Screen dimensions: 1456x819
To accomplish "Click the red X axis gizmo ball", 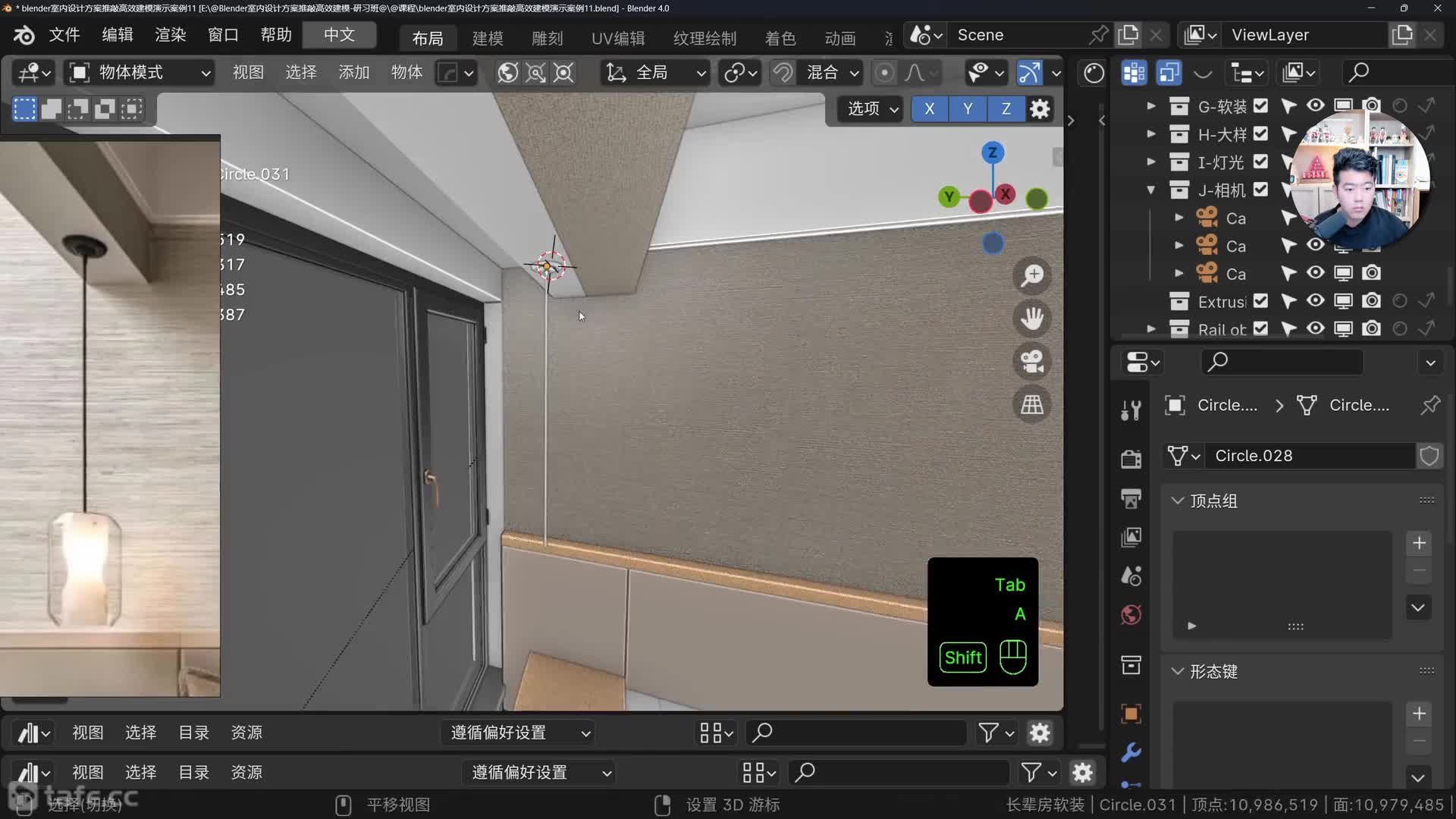I will [1006, 194].
